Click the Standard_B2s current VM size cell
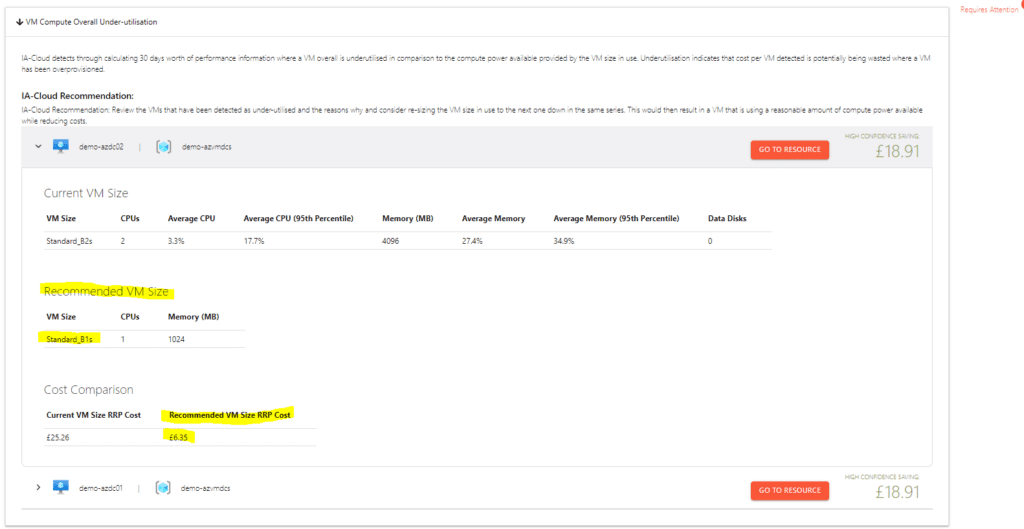 (x=70, y=241)
